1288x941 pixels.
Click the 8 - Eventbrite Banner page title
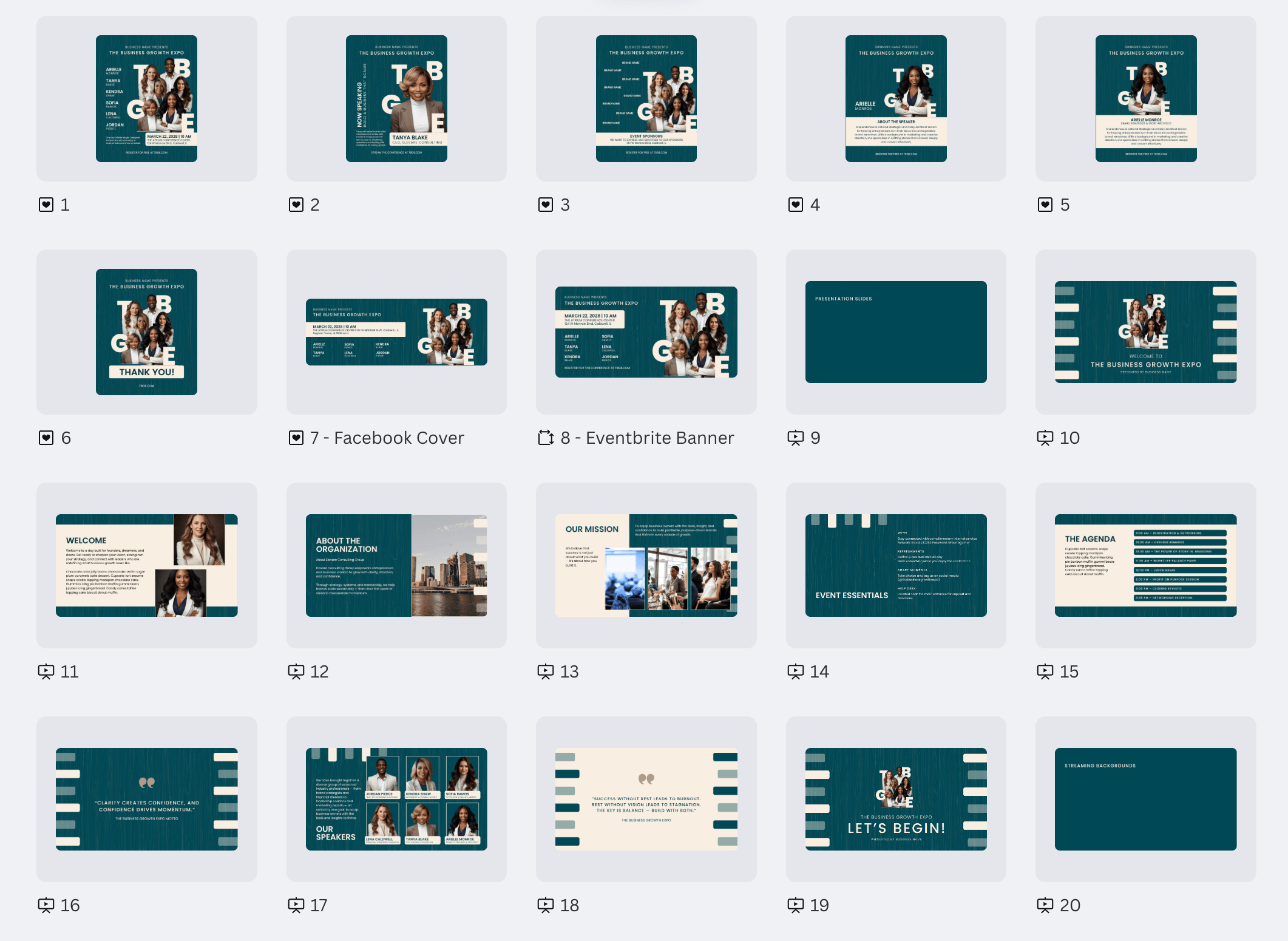(x=647, y=438)
